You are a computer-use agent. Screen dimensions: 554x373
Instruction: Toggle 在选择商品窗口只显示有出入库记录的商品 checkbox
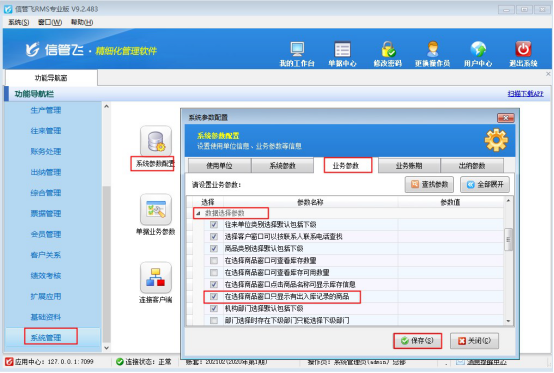point(214,296)
